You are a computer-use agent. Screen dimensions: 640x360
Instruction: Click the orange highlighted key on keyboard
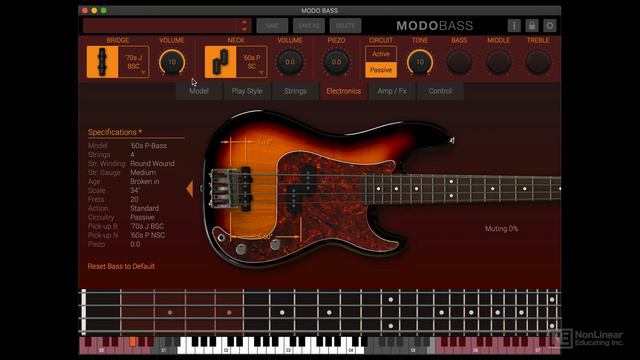pyautogui.click(x=133, y=342)
